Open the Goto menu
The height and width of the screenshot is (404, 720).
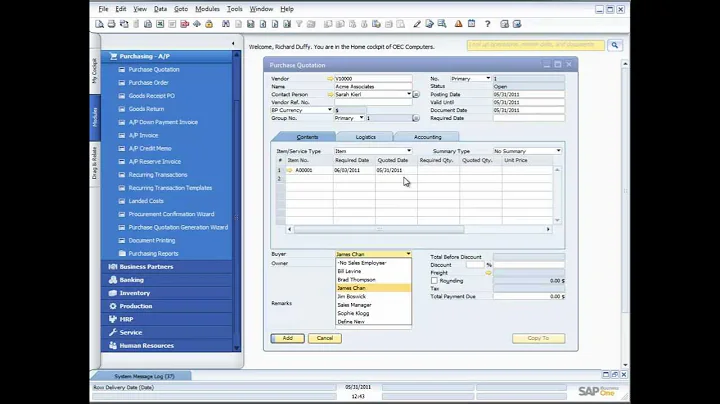(181, 9)
